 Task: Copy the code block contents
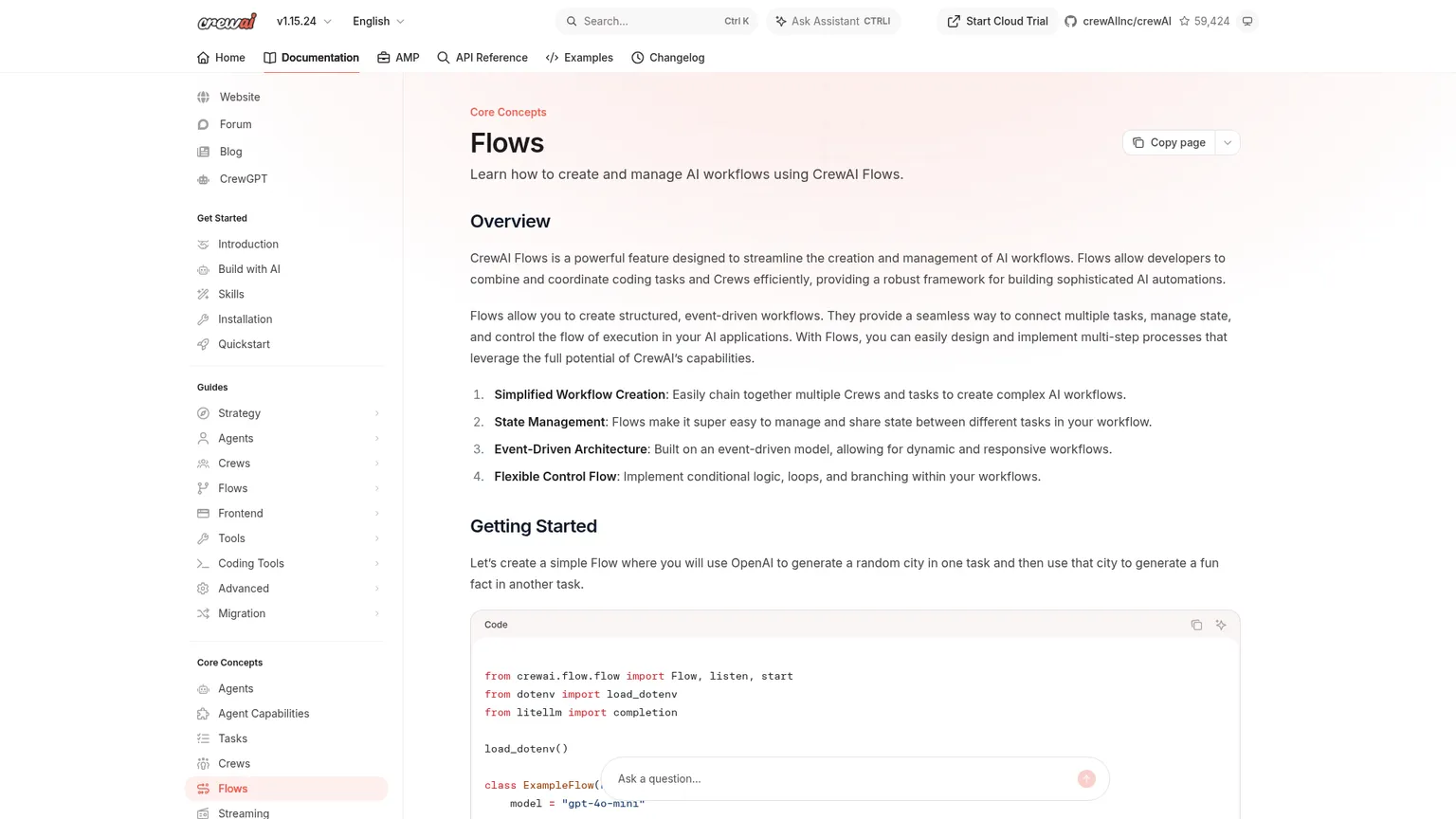(1196, 625)
